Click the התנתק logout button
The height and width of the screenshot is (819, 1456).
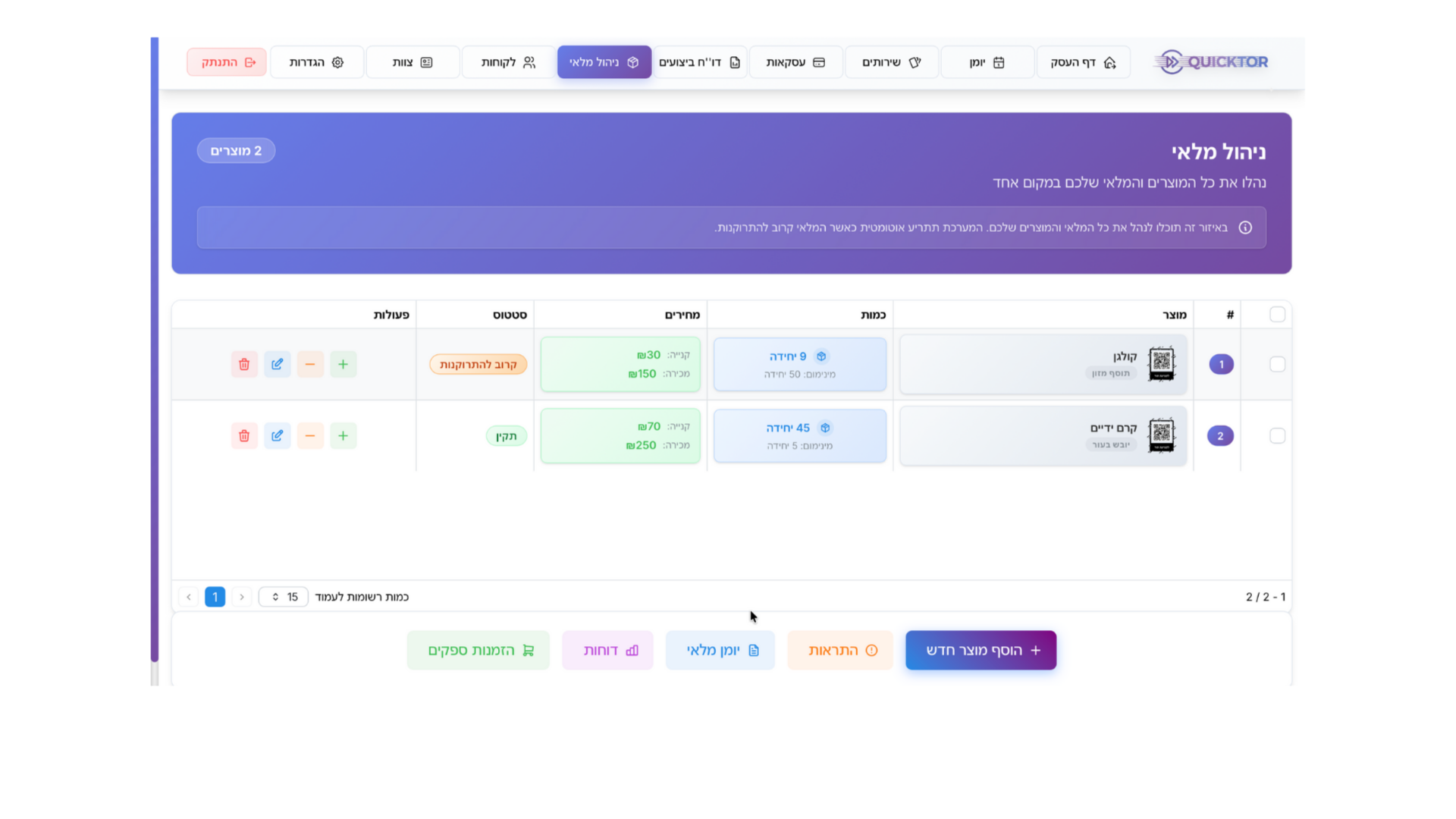tap(227, 62)
